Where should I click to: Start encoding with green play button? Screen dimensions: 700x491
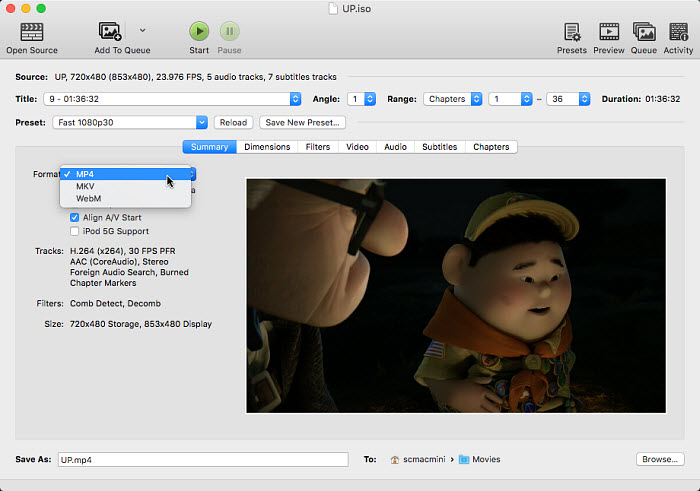click(199, 31)
